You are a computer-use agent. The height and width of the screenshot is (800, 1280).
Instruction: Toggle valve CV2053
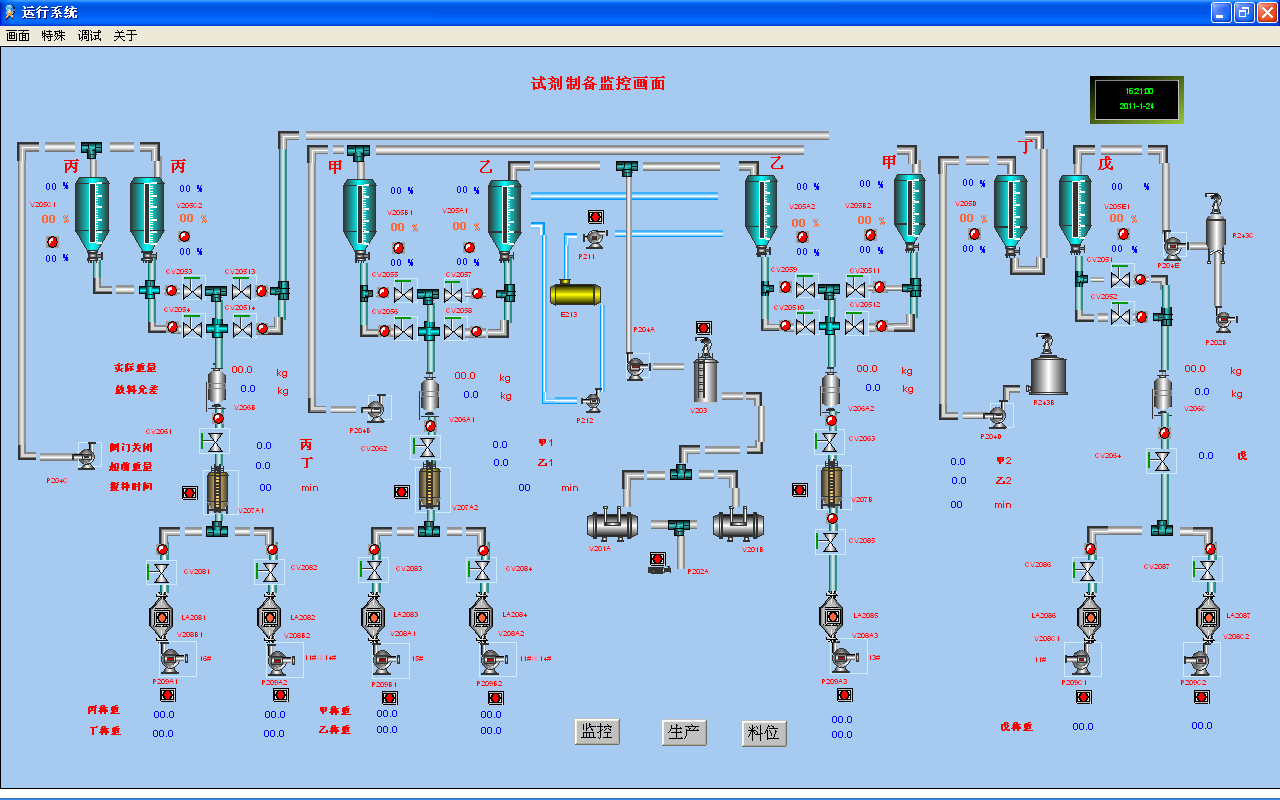tap(193, 291)
